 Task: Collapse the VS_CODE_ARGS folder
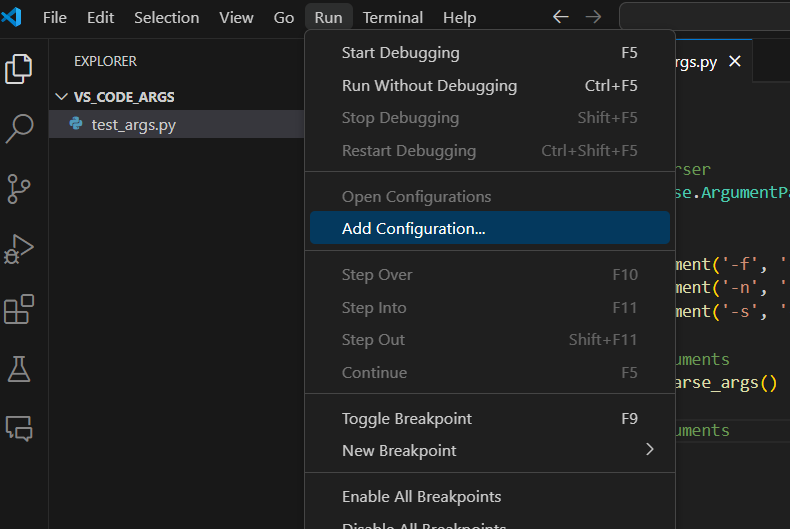pos(62,97)
